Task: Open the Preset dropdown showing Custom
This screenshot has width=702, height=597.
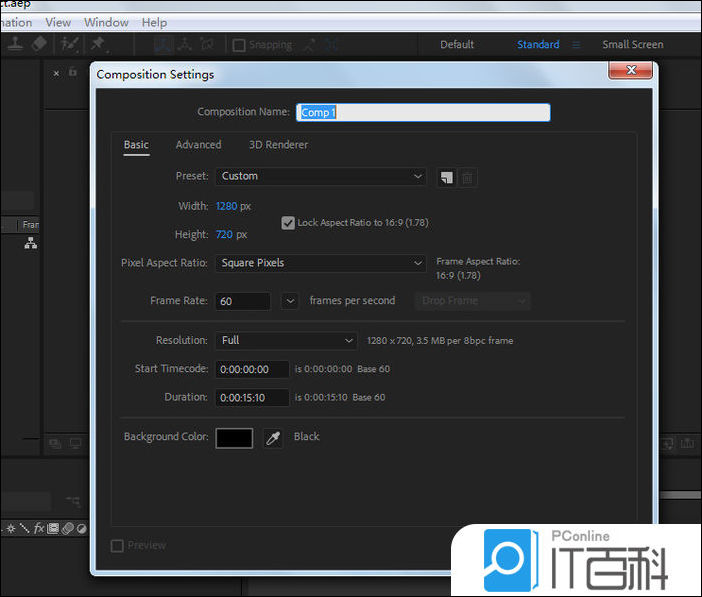Action: pos(321,176)
